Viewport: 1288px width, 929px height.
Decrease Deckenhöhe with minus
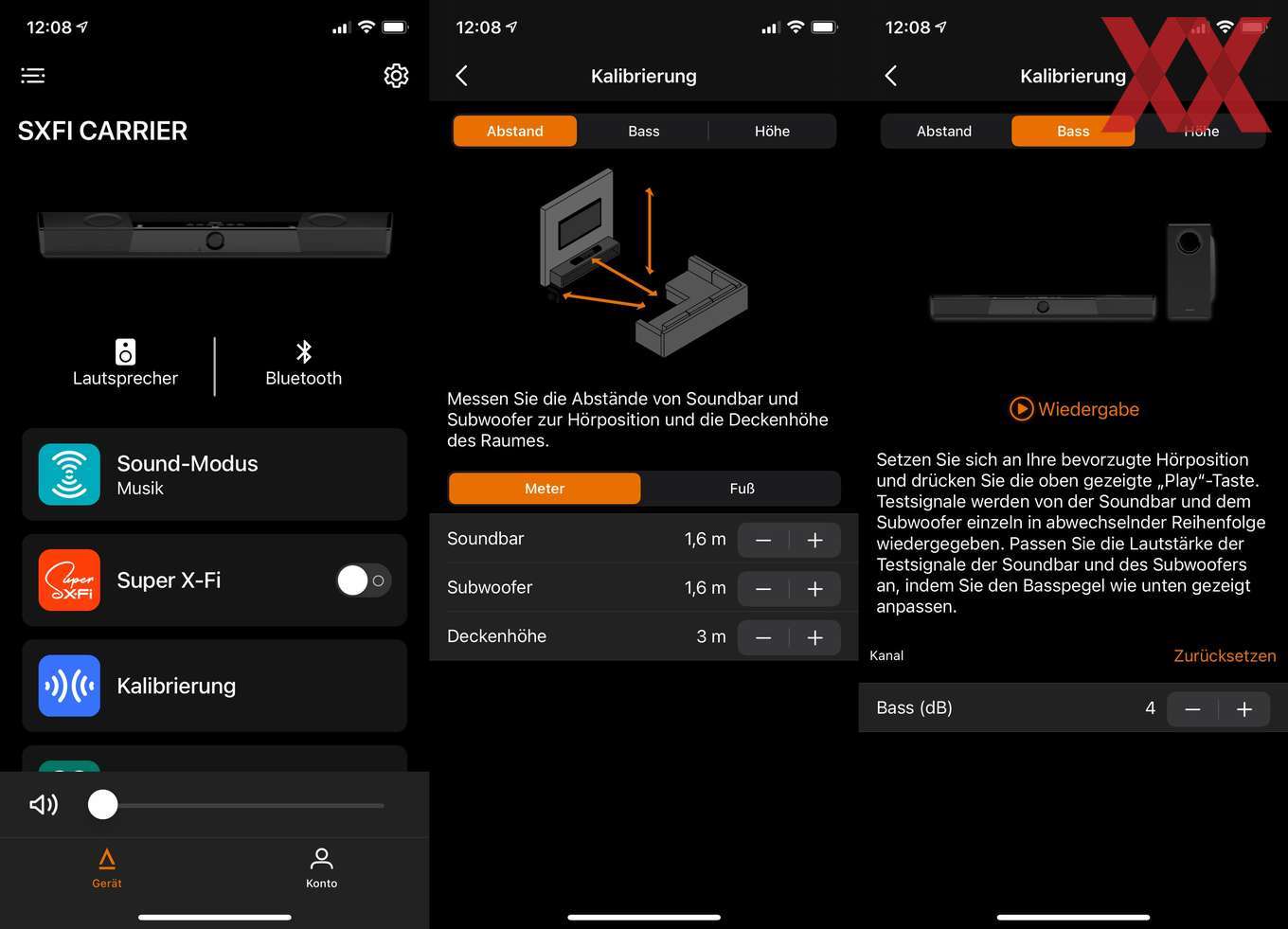point(763,637)
